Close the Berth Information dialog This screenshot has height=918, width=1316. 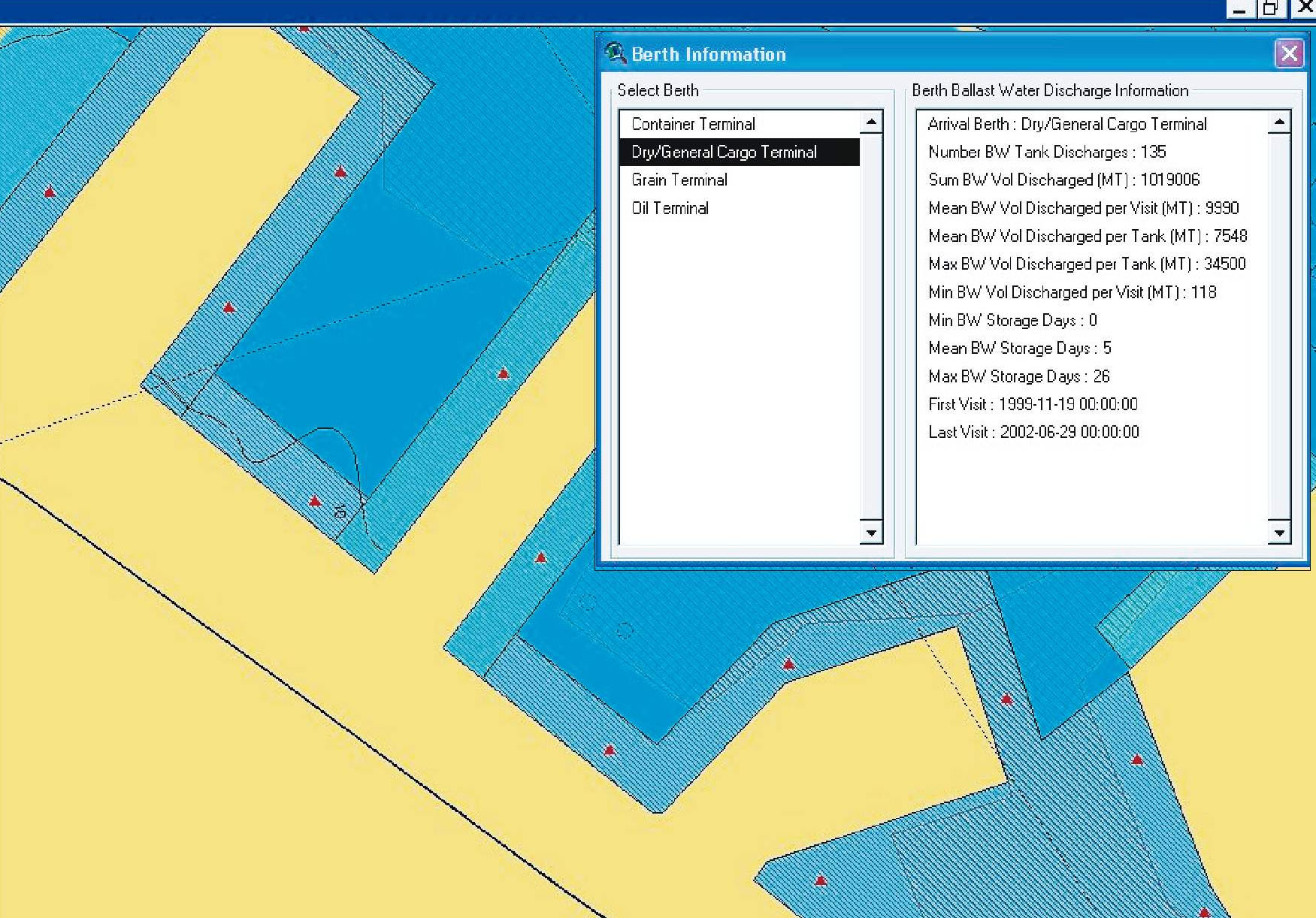tap(1289, 53)
